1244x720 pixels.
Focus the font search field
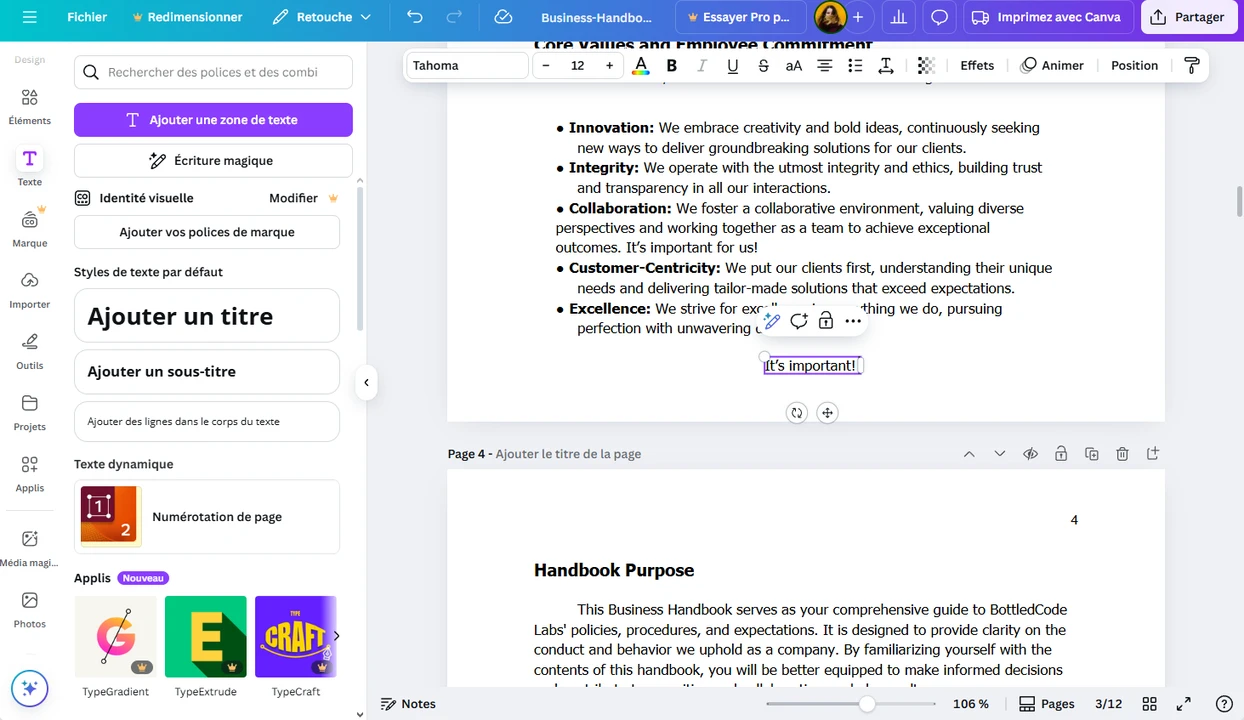click(x=213, y=72)
